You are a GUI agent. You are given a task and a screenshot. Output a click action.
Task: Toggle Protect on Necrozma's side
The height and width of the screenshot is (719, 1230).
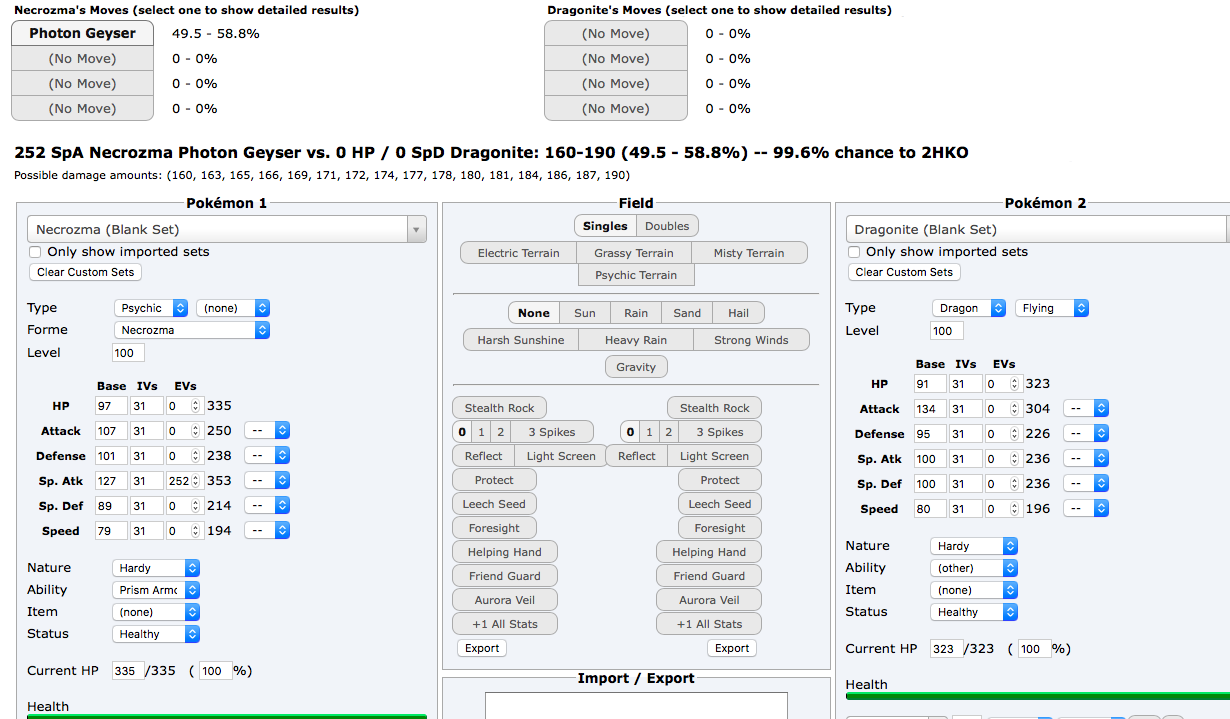pyautogui.click(x=494, y=480)
